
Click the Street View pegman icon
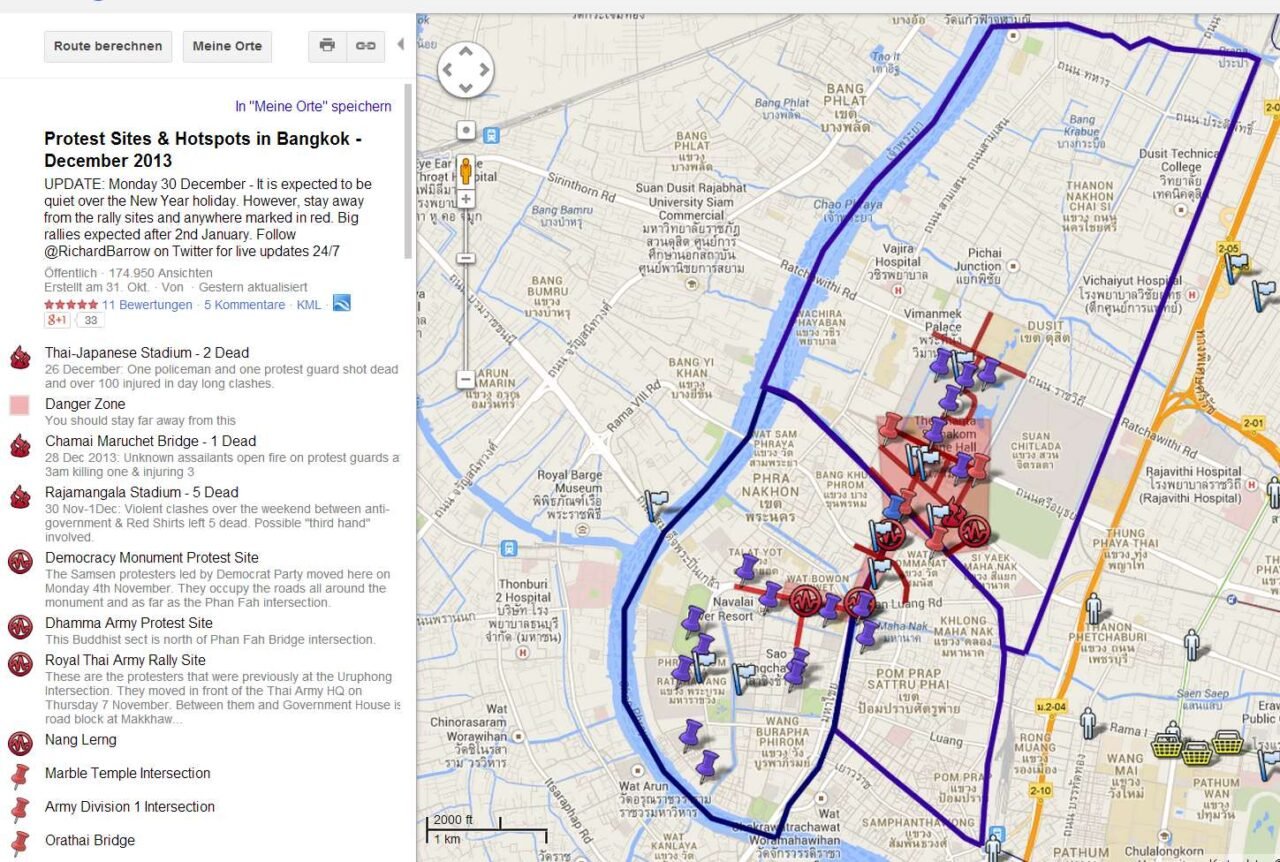pos(466,171)
